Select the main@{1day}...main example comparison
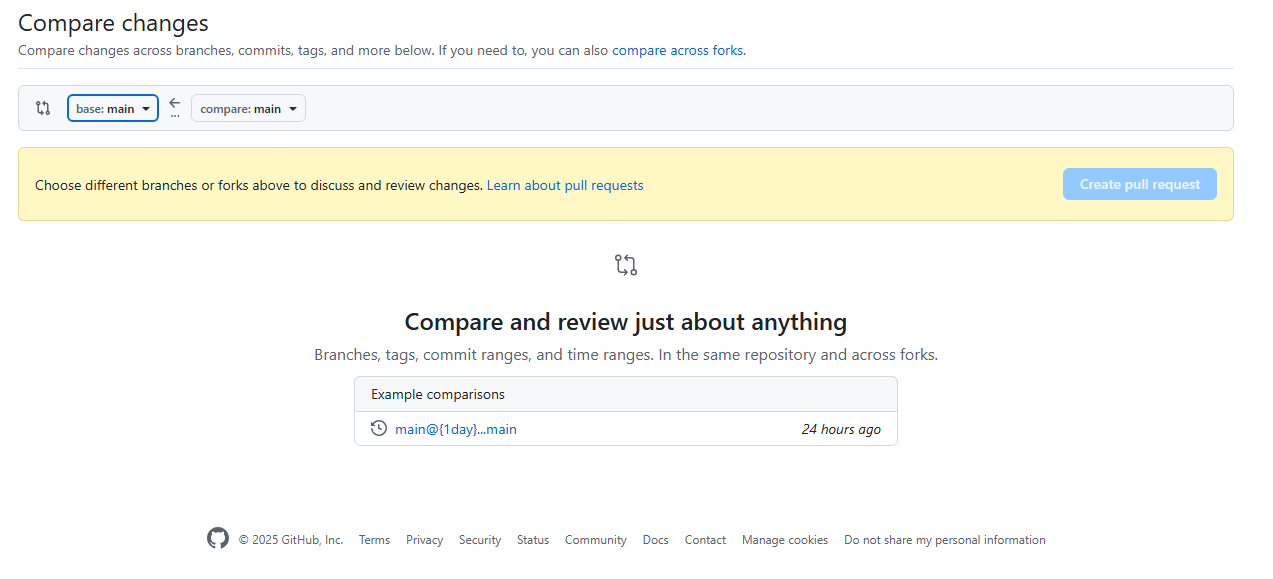This screenshot has width=1273, height=579. 455,428
